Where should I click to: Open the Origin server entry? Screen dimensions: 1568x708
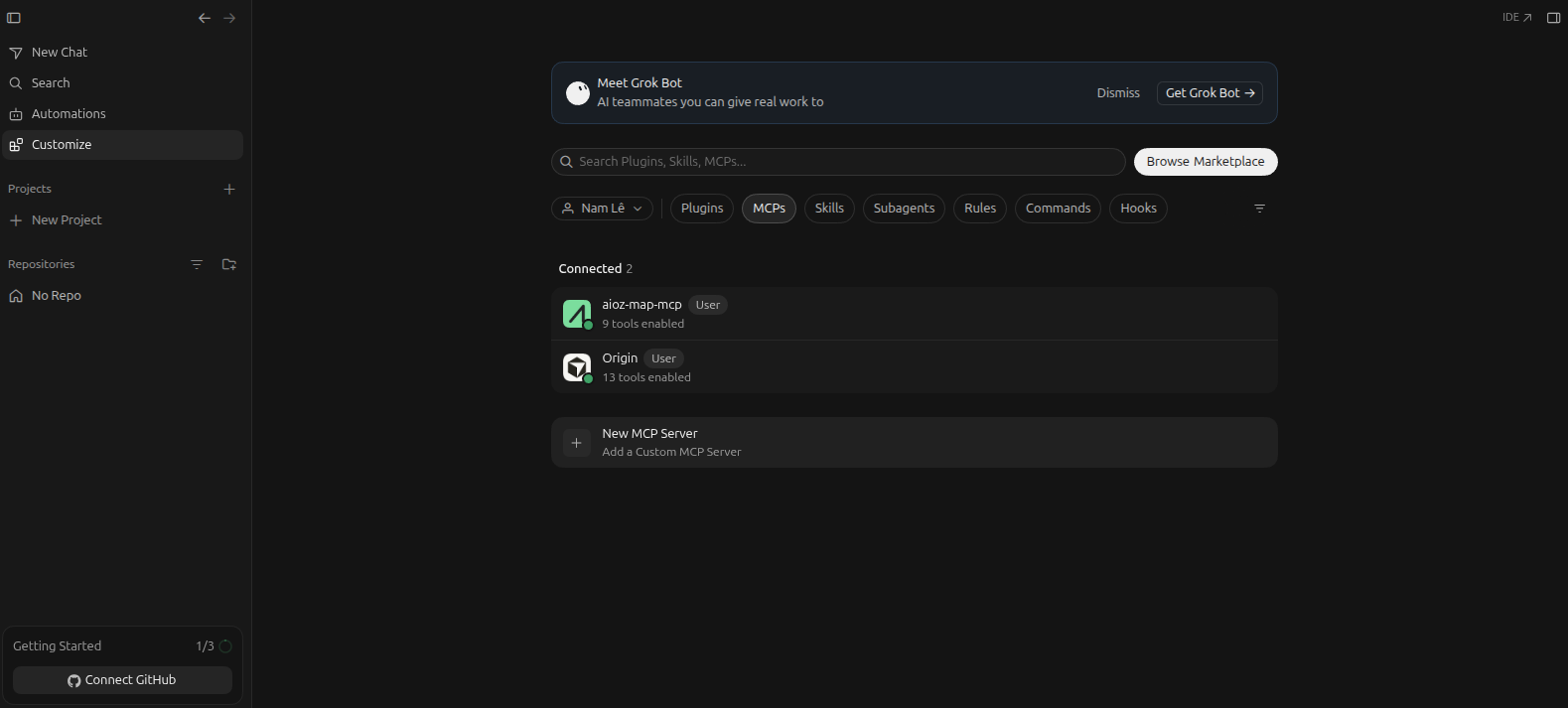(x=915, y=367)
